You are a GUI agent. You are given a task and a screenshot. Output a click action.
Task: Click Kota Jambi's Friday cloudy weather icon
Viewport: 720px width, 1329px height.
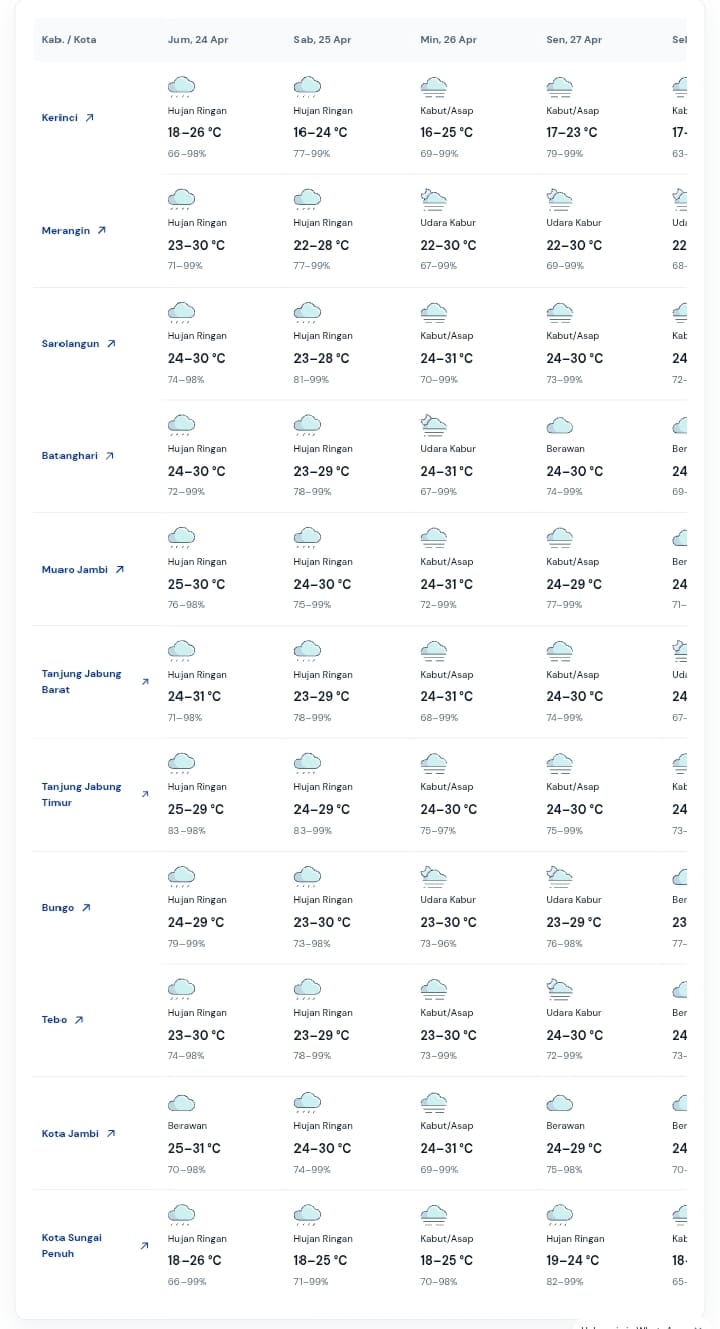[181, 1103]
